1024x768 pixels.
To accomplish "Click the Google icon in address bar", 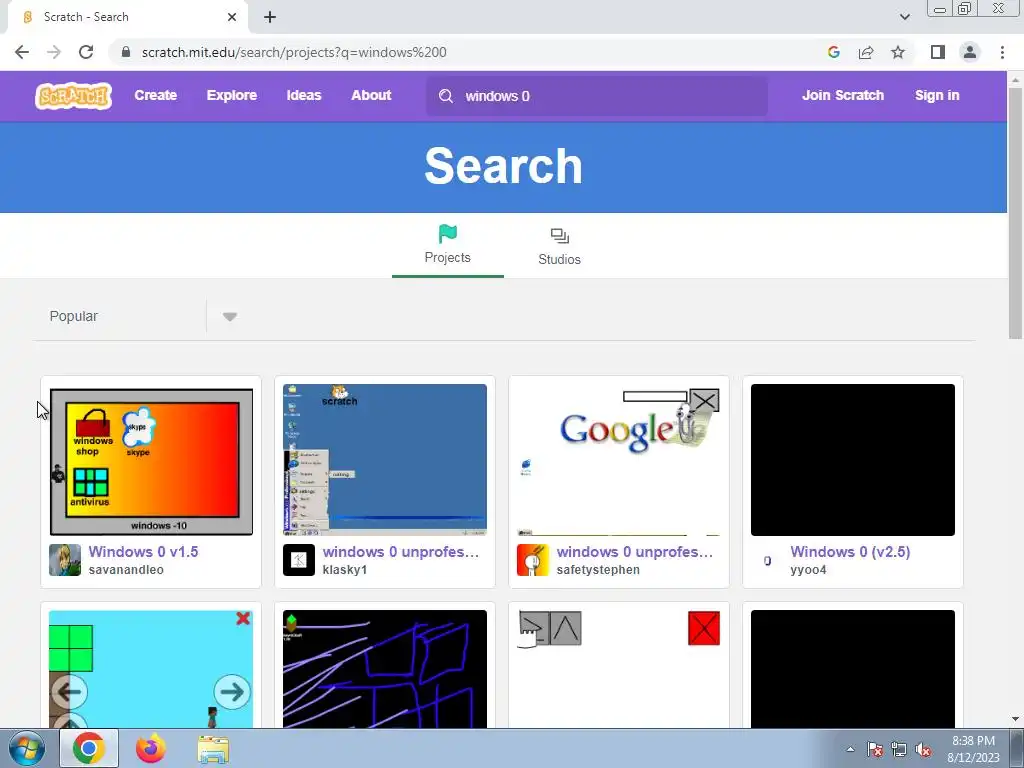I will pos(833,52).
